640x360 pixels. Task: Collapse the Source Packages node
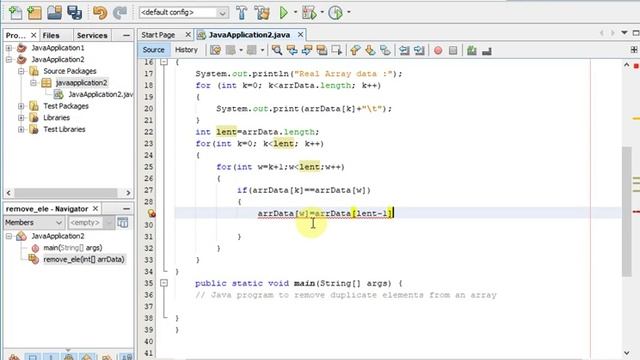pyautogui.click(x=21, y=71)
